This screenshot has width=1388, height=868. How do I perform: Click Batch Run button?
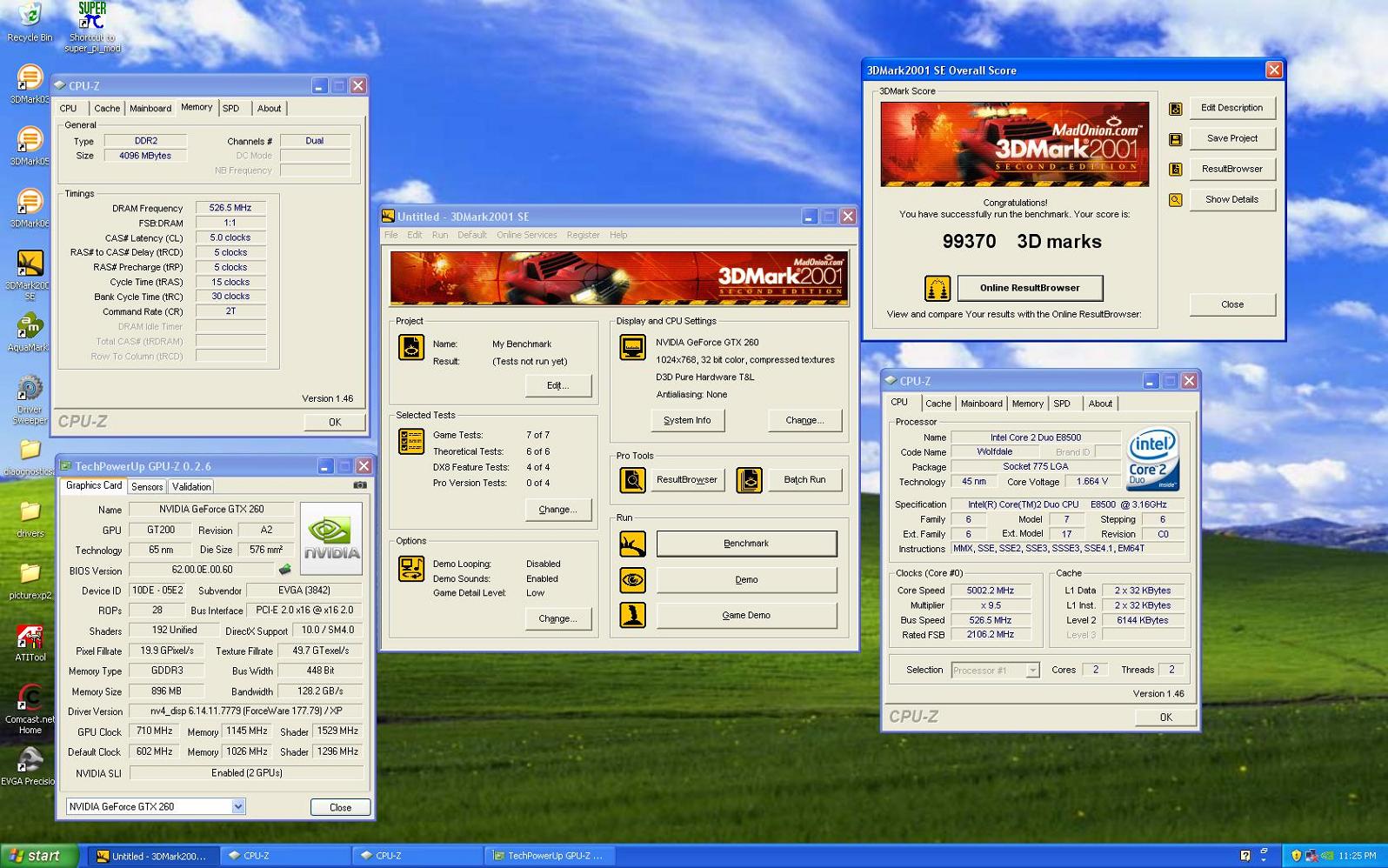[804, 479]
